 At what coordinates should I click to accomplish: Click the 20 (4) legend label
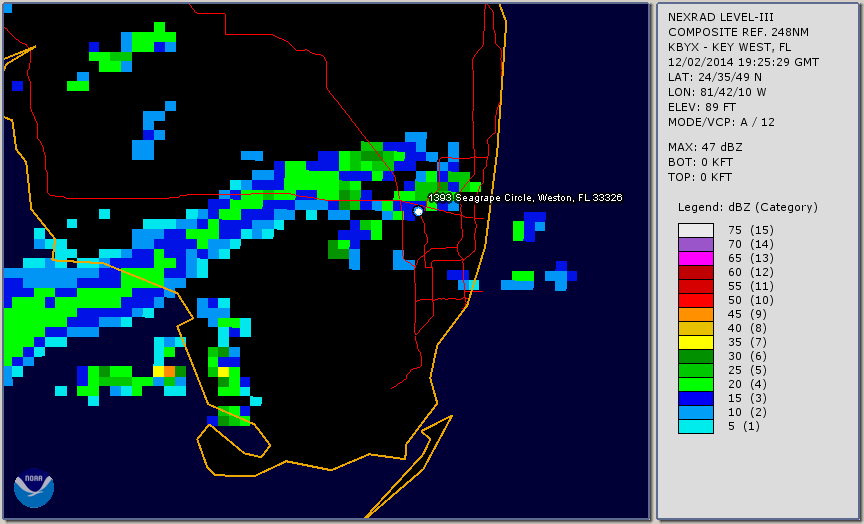(747, 385)
